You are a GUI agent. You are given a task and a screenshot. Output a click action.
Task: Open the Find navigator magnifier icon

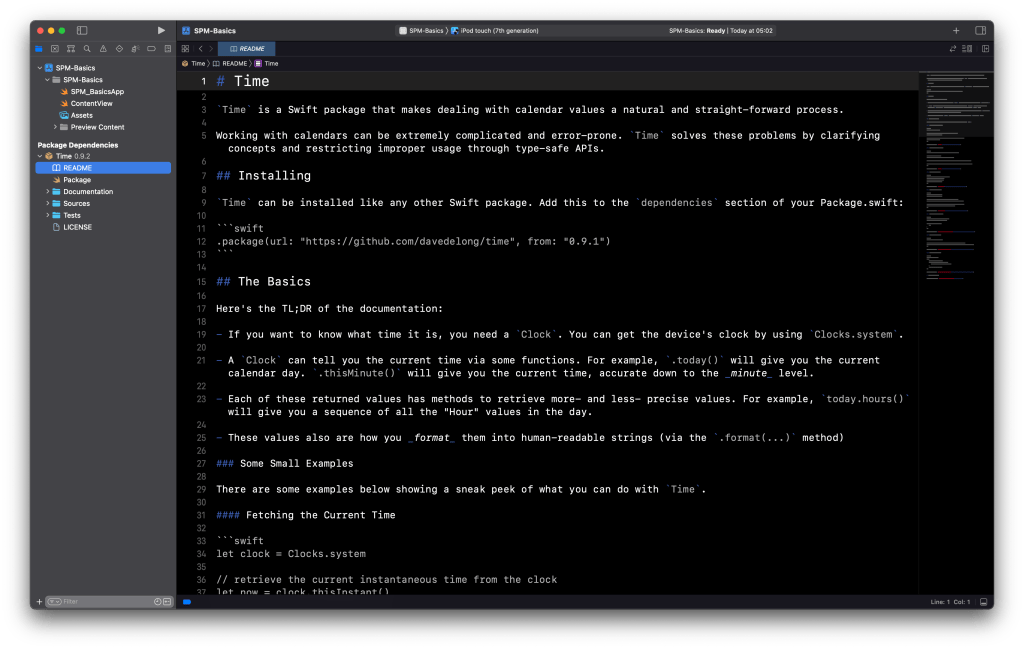click(87, 48)
